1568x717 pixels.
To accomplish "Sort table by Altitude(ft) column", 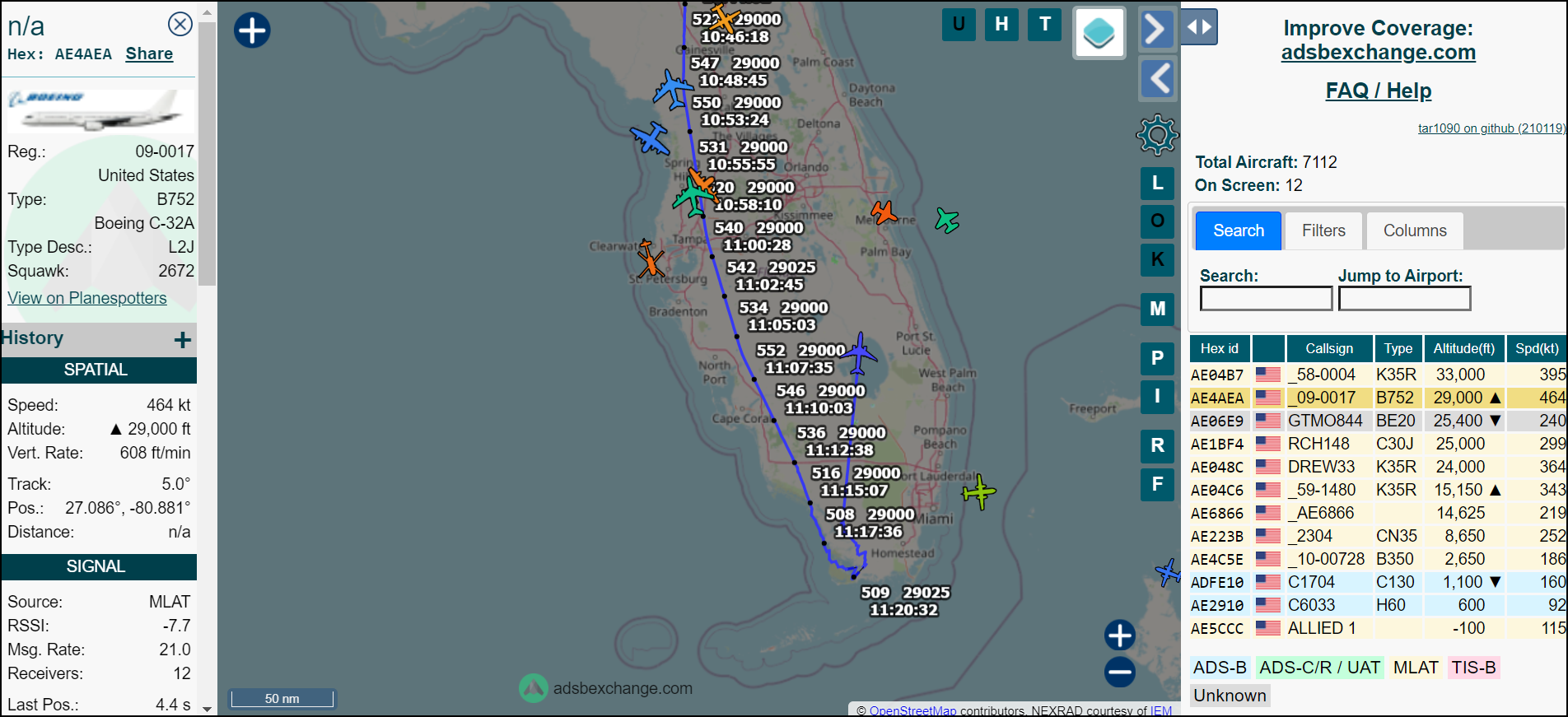I will [x=1464, y=348].
